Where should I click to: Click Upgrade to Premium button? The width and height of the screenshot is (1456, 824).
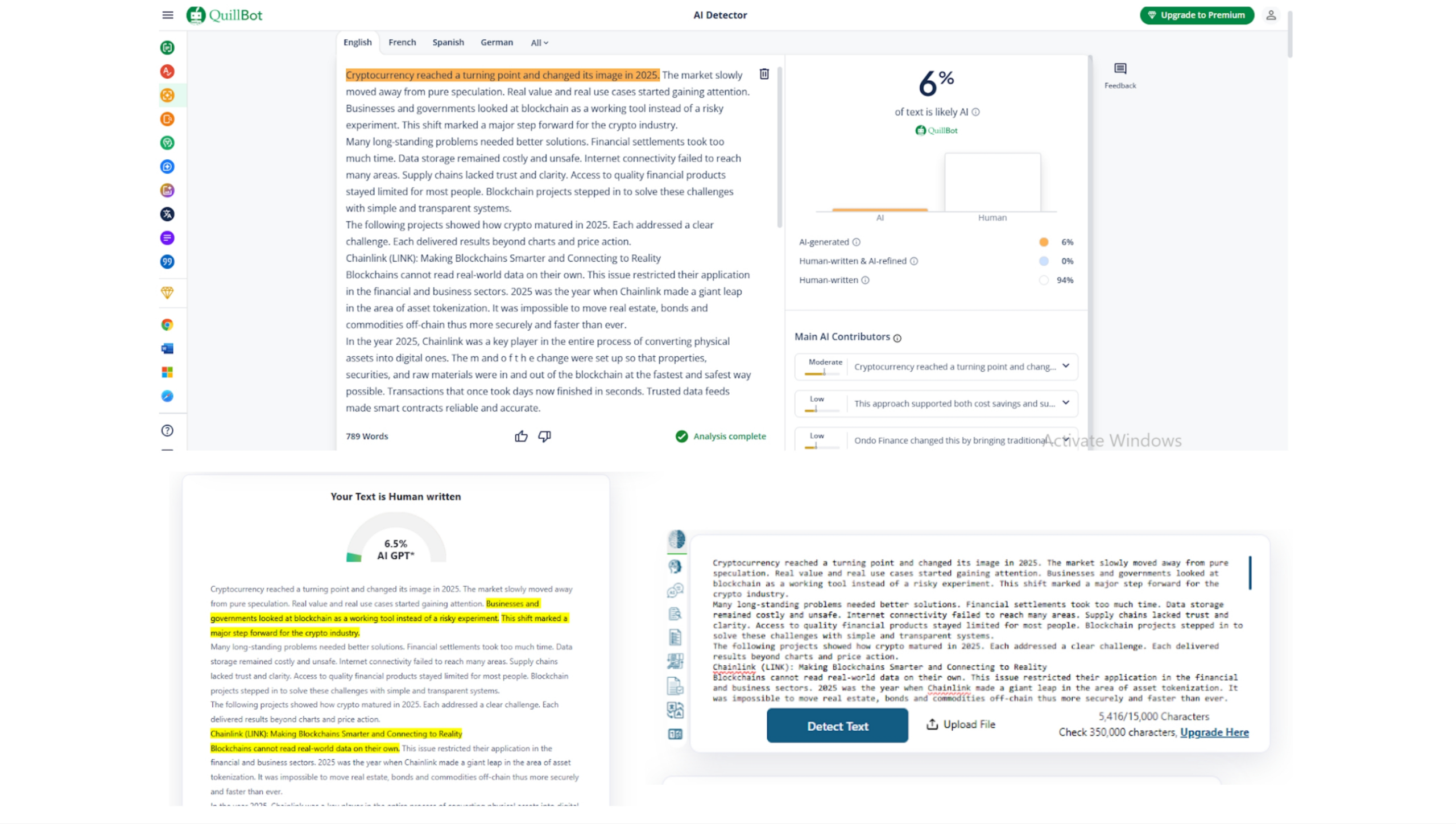[1196, 15]
